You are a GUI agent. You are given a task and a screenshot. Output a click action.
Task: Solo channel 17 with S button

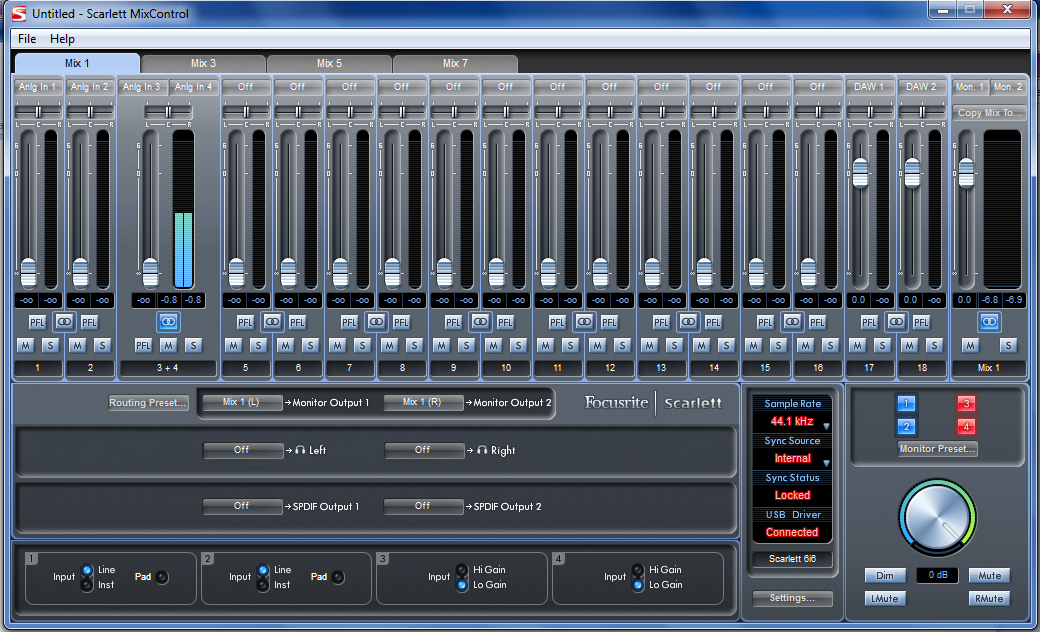click(882, 345)
